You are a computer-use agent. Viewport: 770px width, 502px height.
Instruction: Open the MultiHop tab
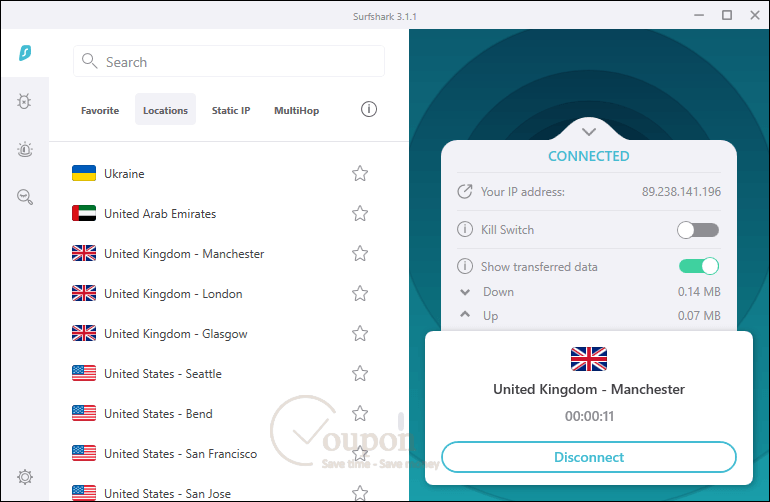click(x=297, y=111)
